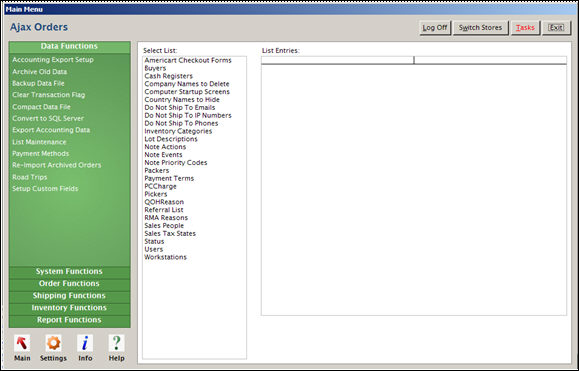This screenshot has width=579, height=371.
Task: Select Inventory Categories list
Action: (x=178, y=131)
